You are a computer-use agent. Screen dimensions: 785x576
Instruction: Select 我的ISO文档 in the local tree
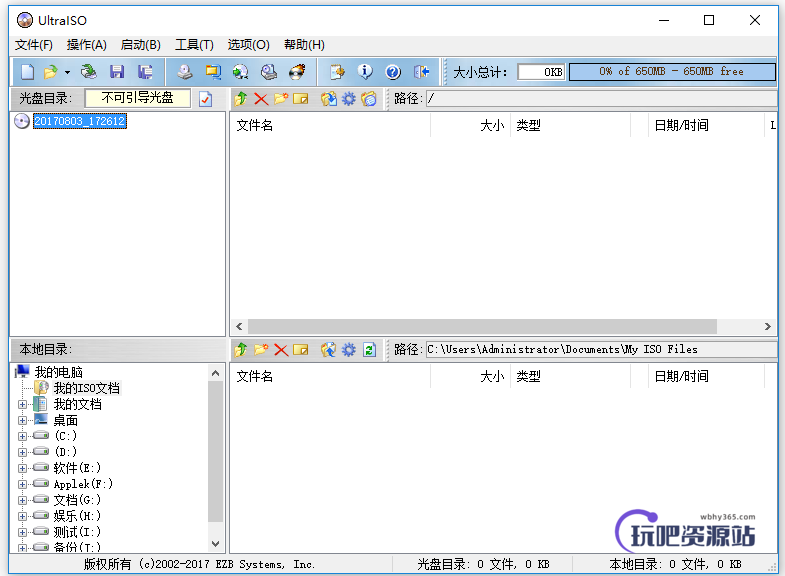(x=87, y=388)
